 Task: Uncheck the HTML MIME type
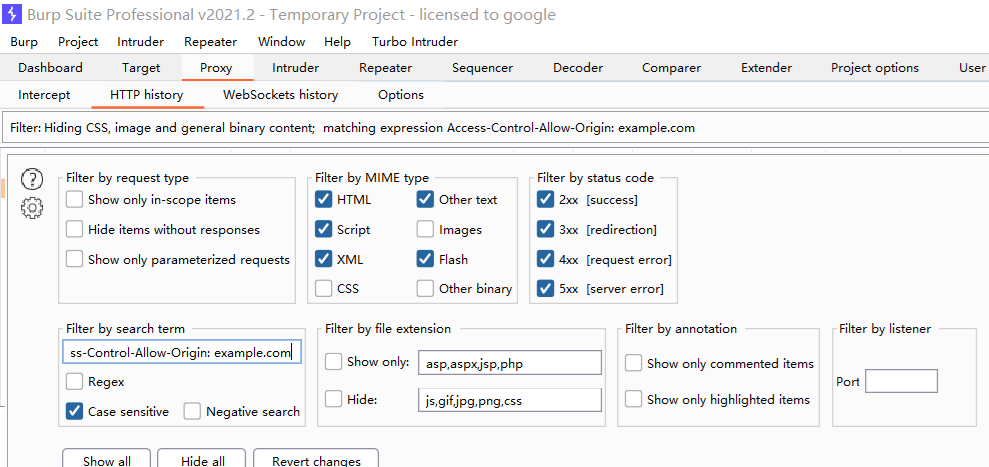(324, 199)
